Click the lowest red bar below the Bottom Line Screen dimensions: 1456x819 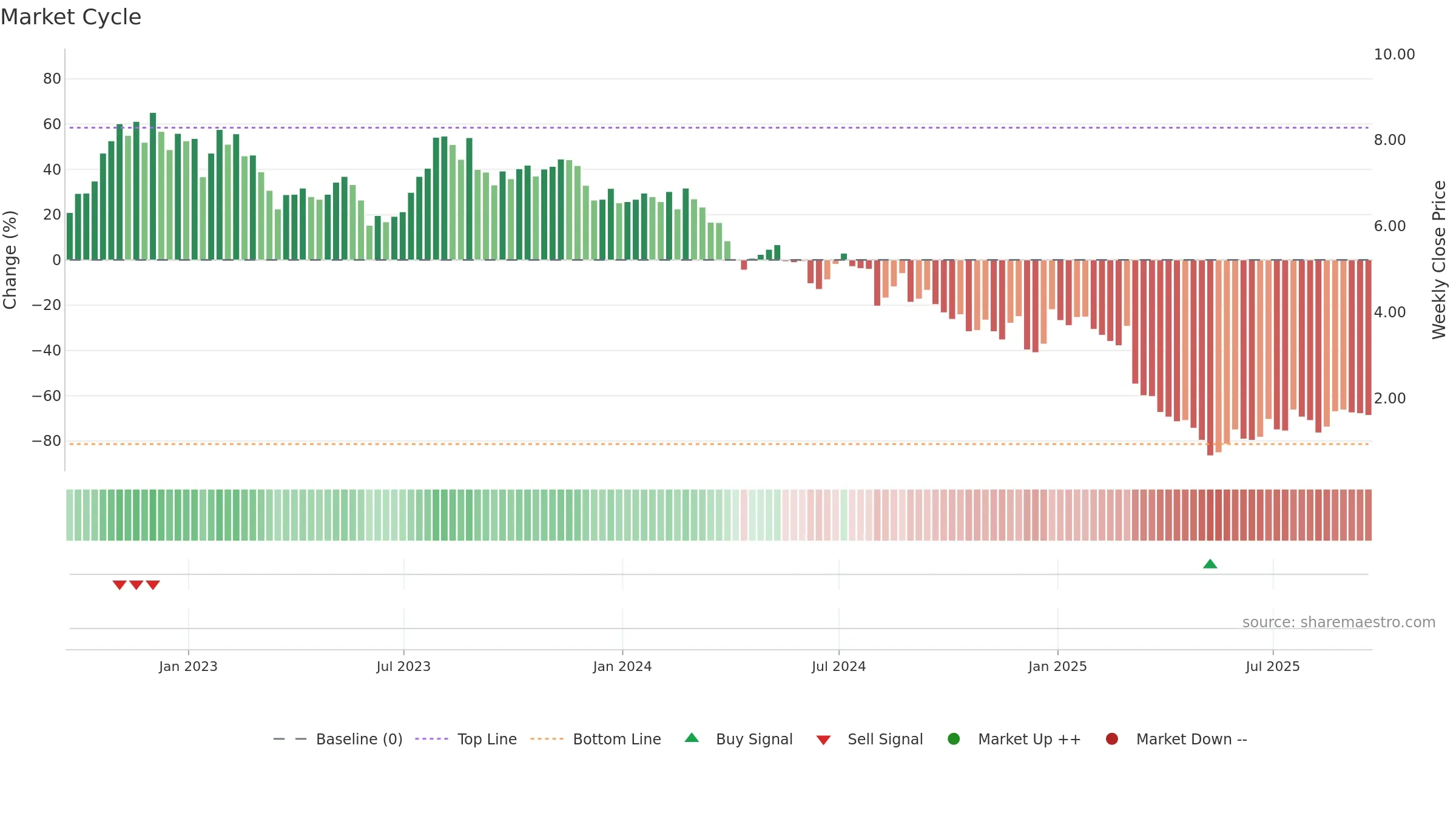(1210, 357)
